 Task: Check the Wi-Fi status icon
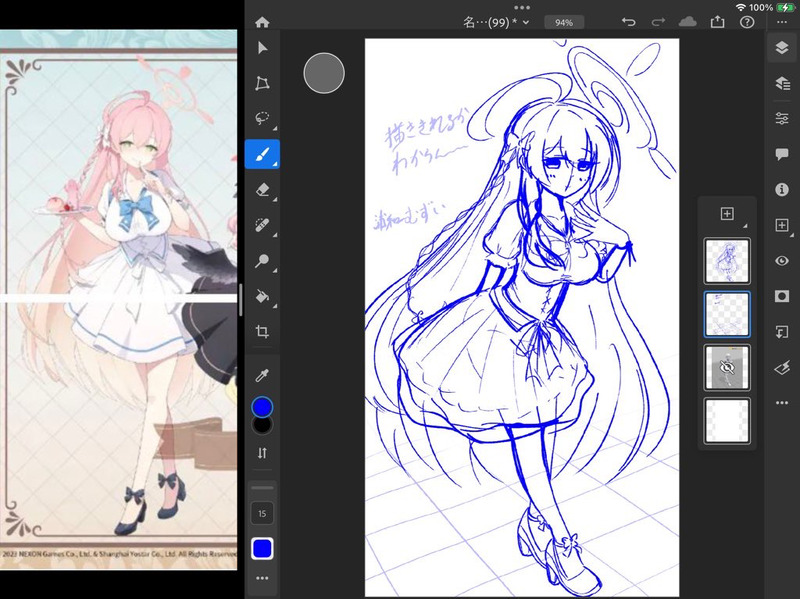pos(740,7)
